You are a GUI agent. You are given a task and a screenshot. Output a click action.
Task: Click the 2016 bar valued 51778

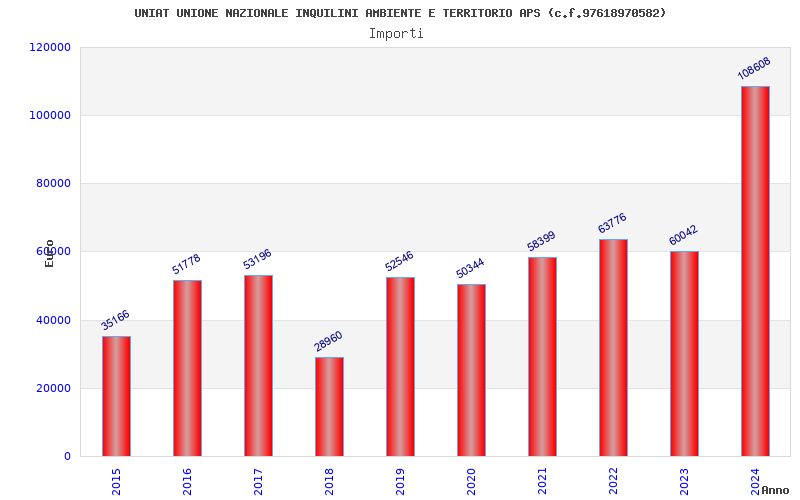[x=187, y=368]
